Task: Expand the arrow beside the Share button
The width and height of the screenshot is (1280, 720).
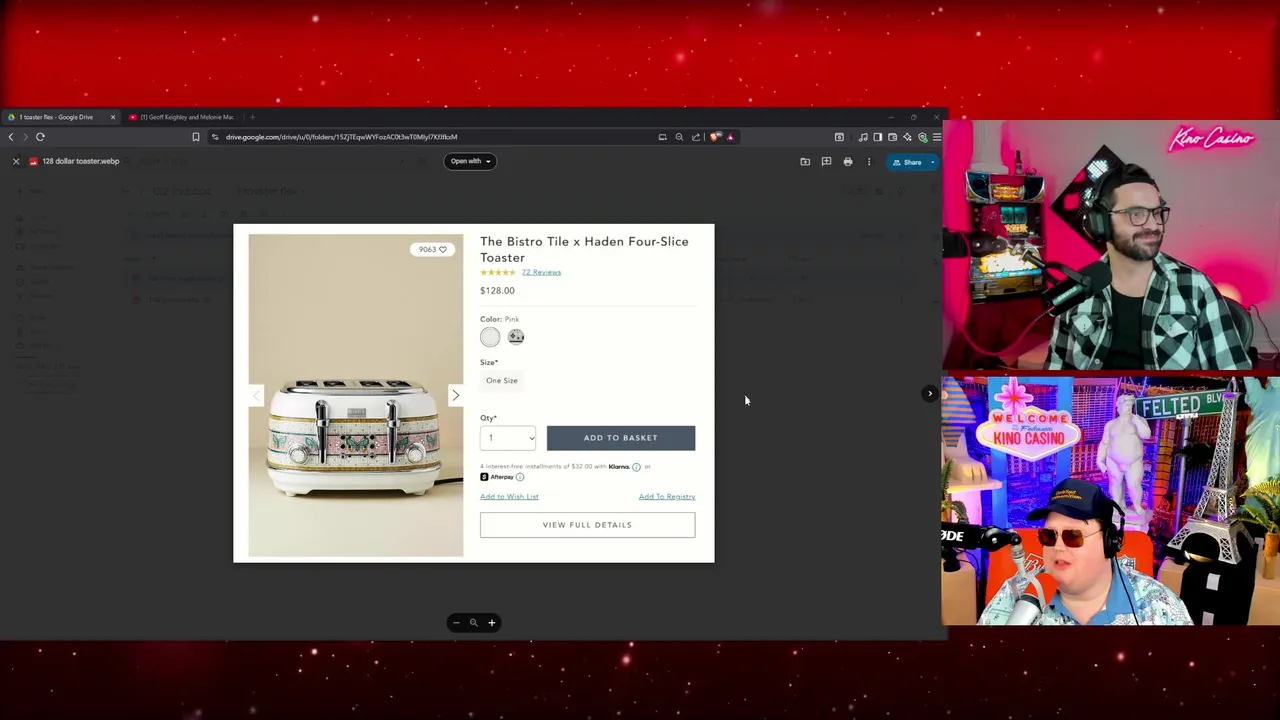Action: (932, 162)
